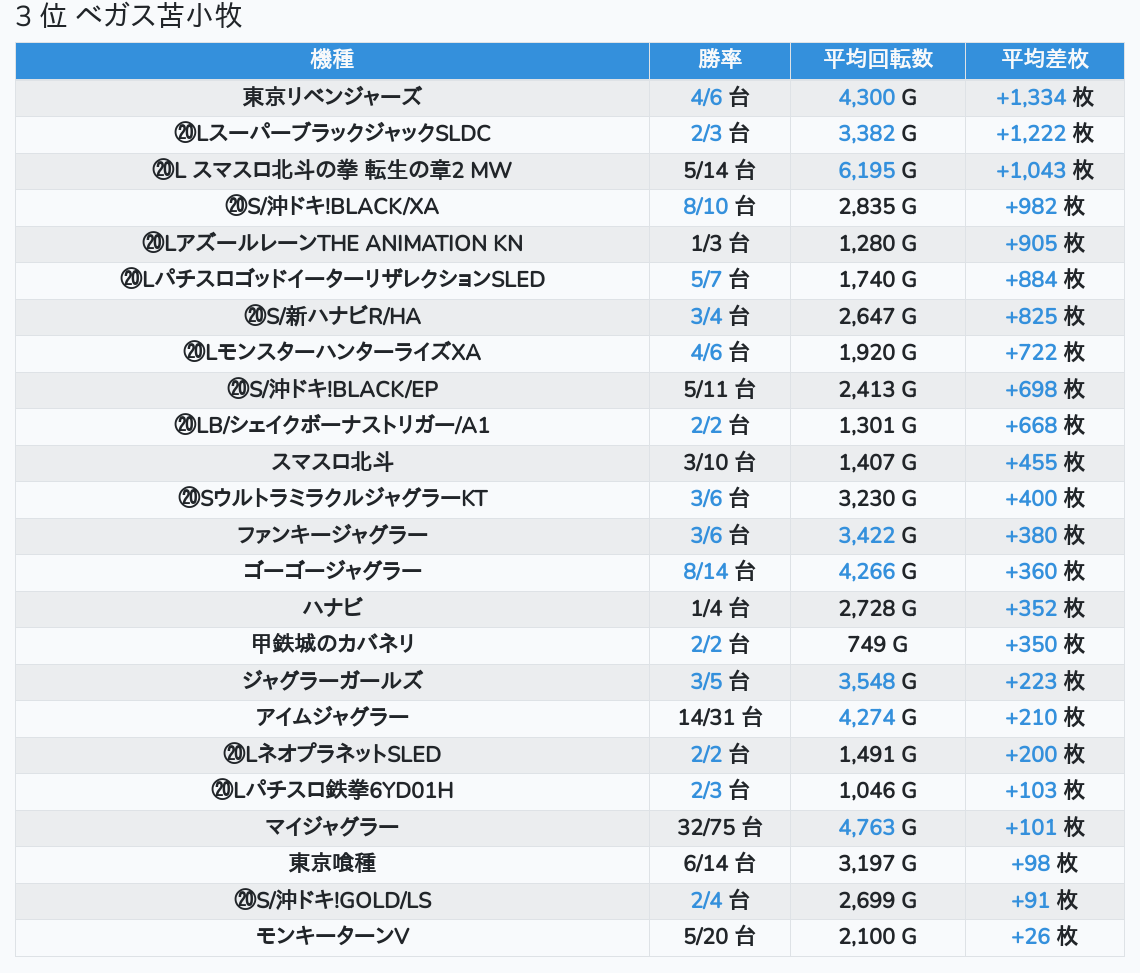Click the 749 G average spins cell
The height and width of the screenshot is (973, 1140).
pos(877,644)
